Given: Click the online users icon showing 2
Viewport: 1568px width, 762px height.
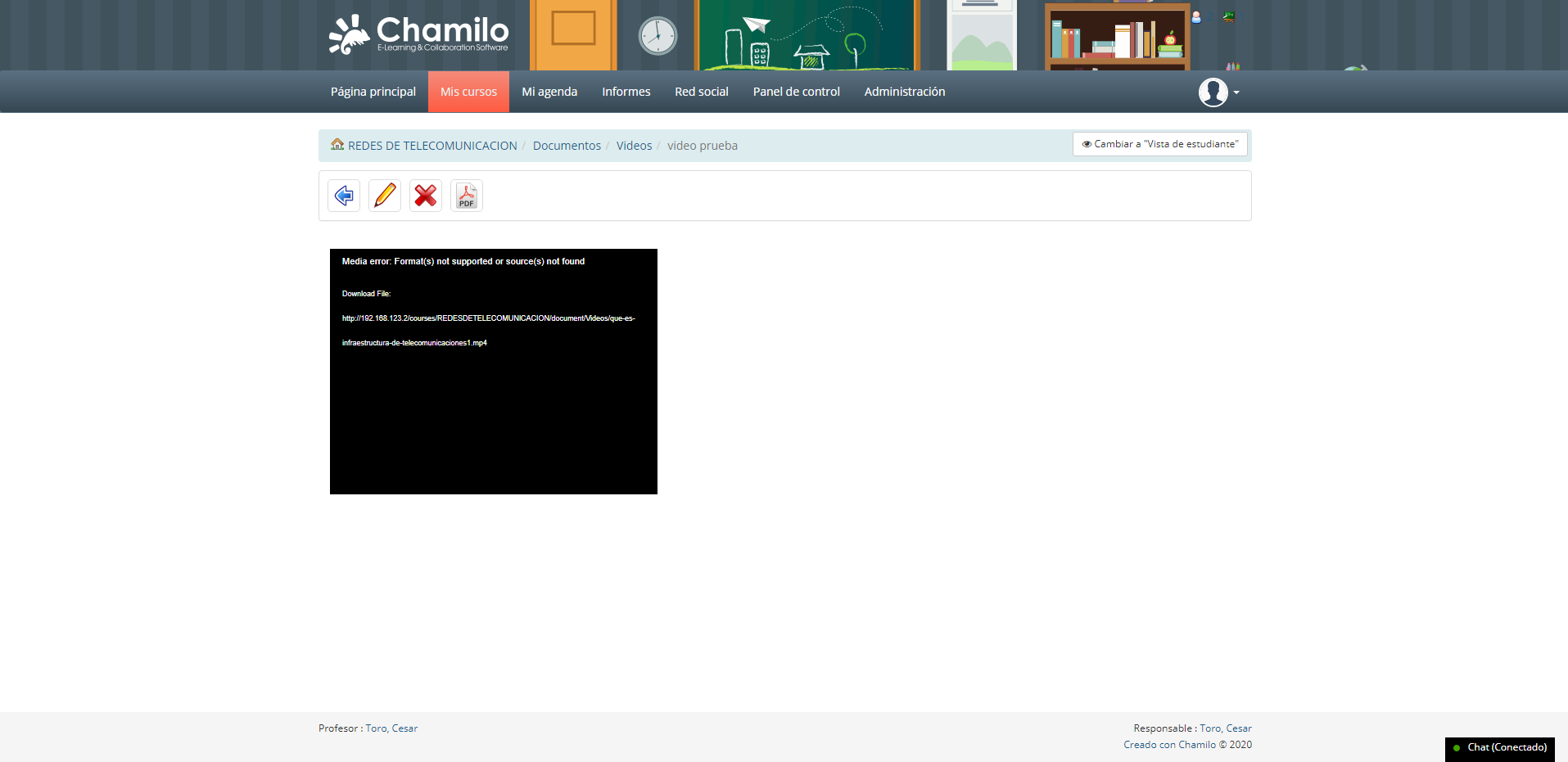Looking at the screenshot, I should [1196, 17].
